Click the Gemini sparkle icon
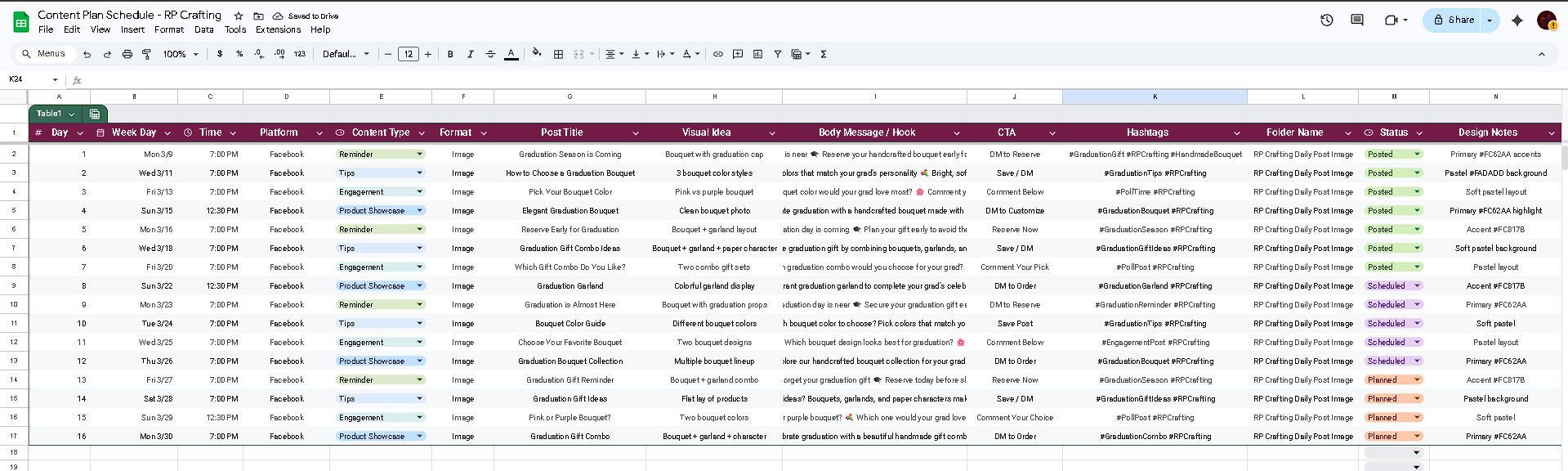The image size is (1568, 471). 1517,20
